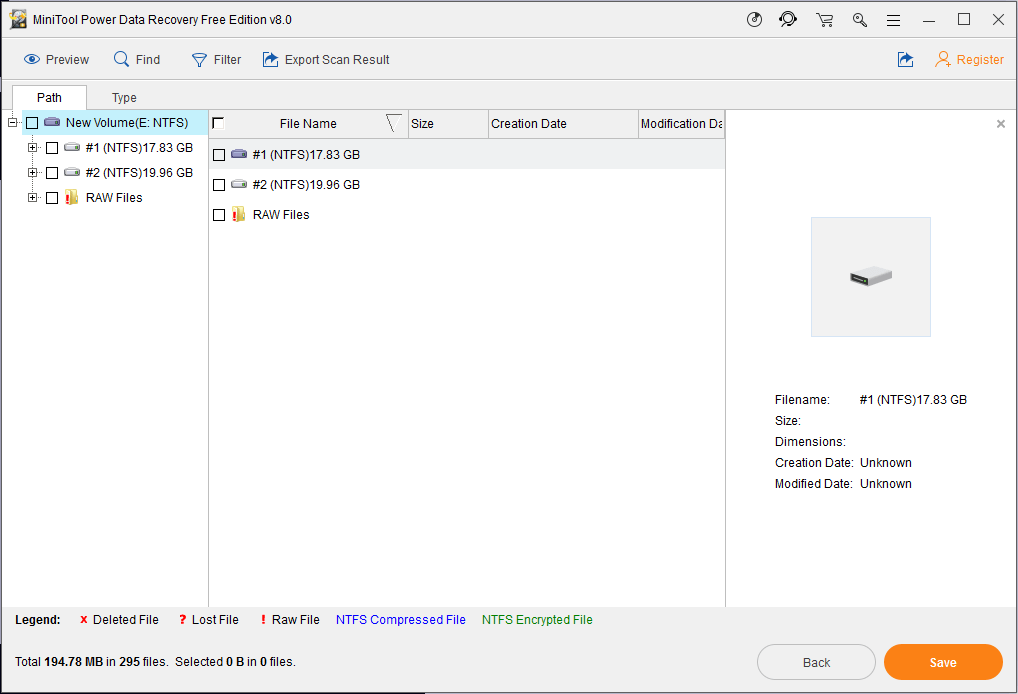The image size is (1018, 694).
Task: Click the RAW Files folder icon in tree
Action: [71, 197]
